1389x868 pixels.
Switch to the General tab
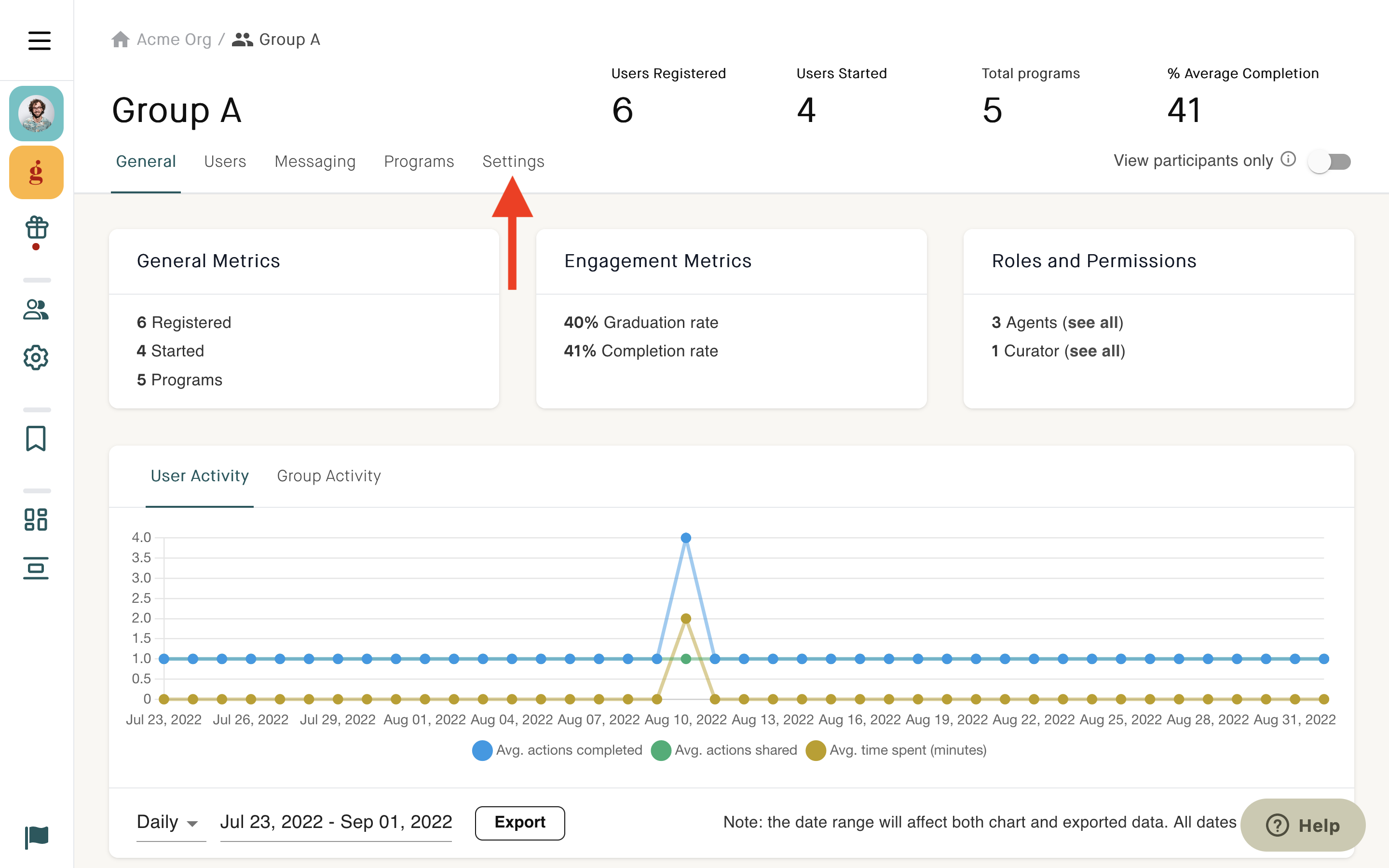[x=146, y=162]
